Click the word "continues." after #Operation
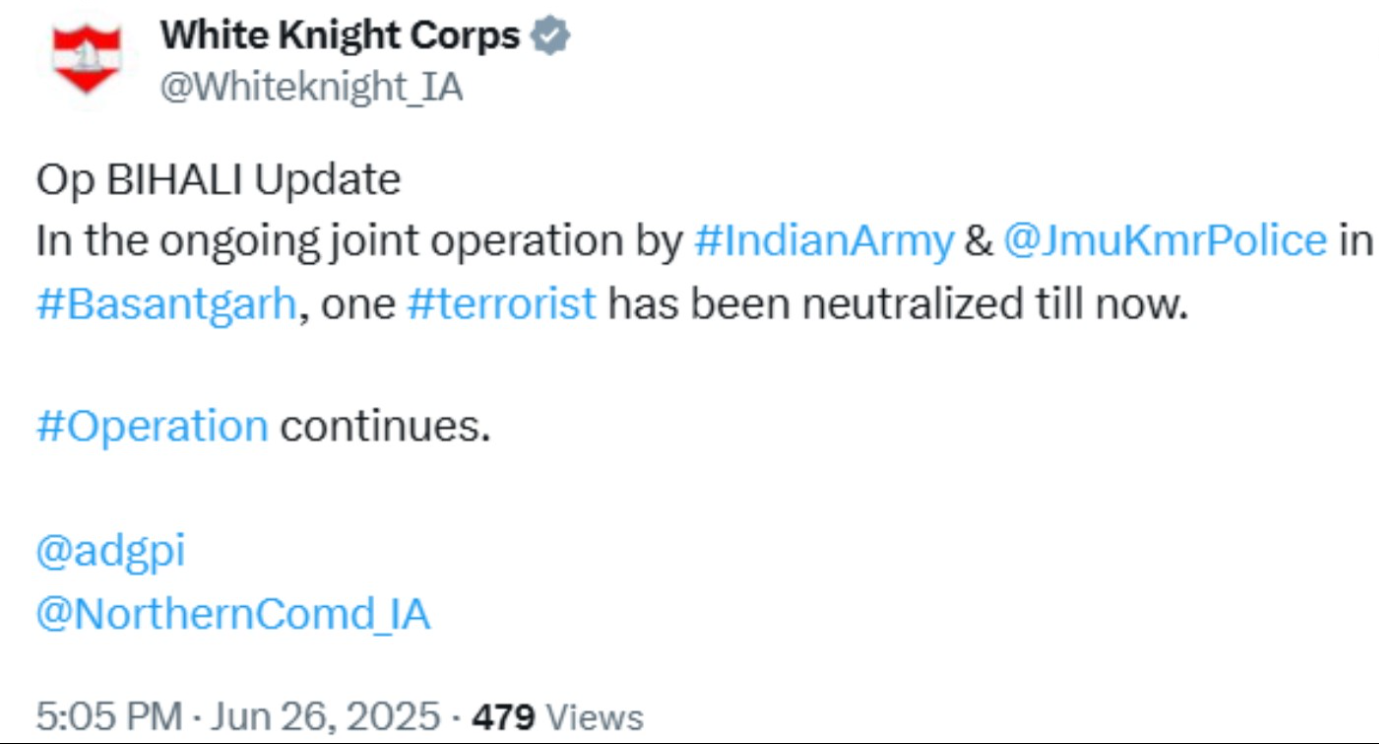This screenshot has width=1379, height=744. (x=385, y=427)
